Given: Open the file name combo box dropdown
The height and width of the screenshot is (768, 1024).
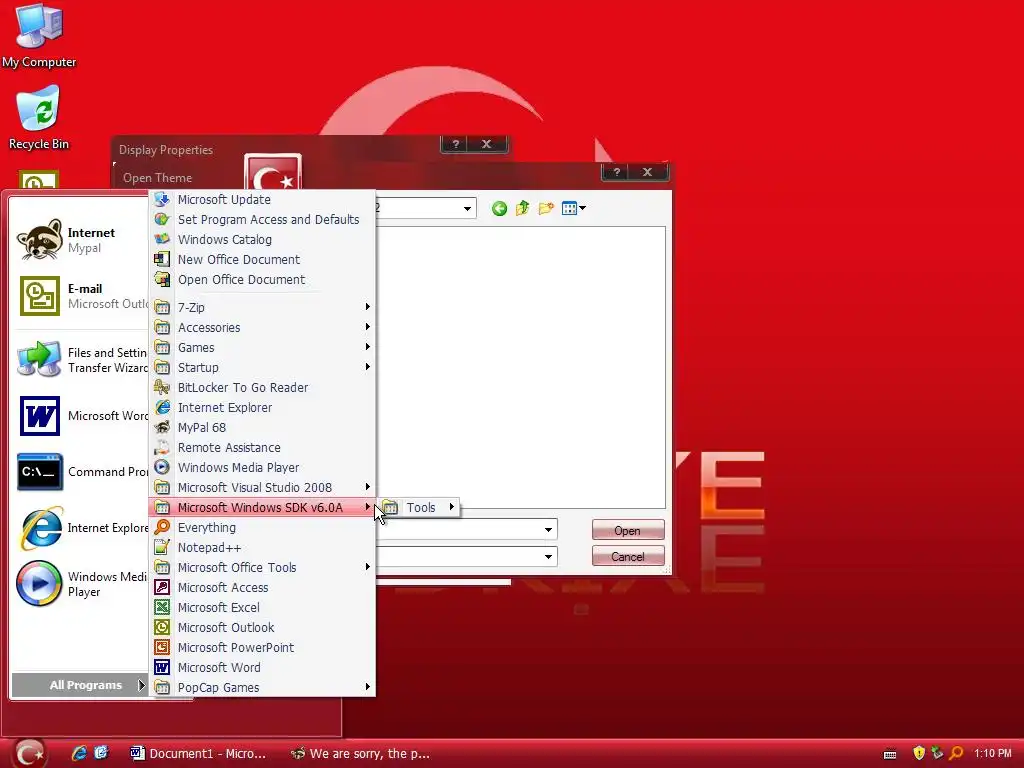Looking at the screenshot, I should [x=549, y=530].
